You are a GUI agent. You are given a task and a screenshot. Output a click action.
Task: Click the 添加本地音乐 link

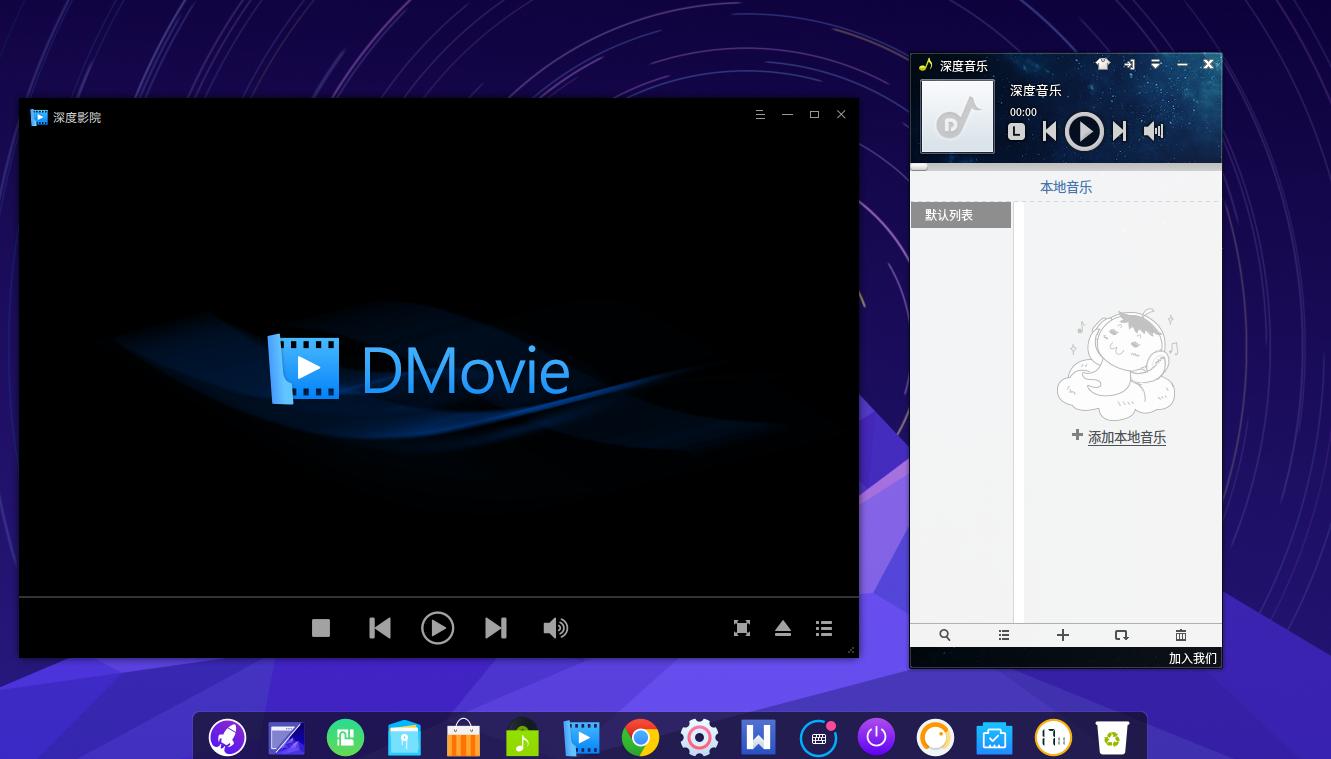[x=1126, y=437]
